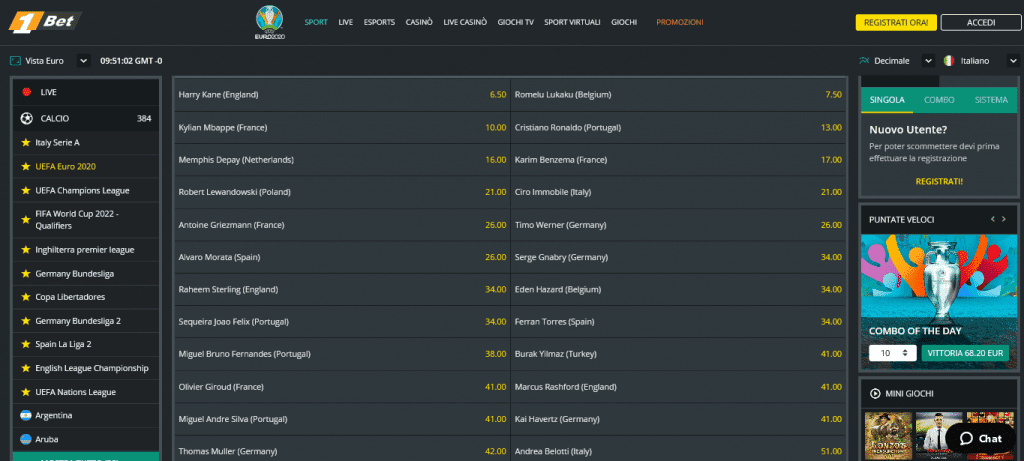
Task: Select FIFA World Cup 2022 Qualifiers
Action: coord(86,220)
